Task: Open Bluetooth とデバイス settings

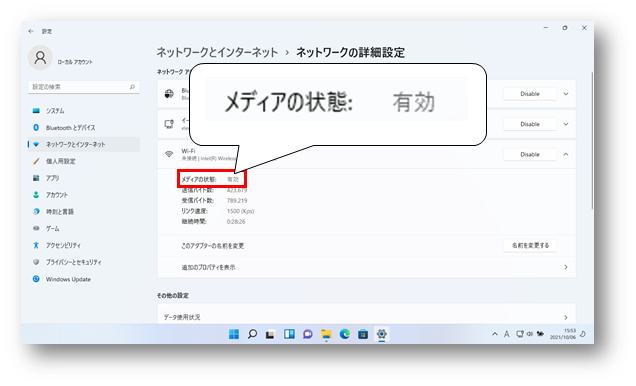Action: (84, 127)
